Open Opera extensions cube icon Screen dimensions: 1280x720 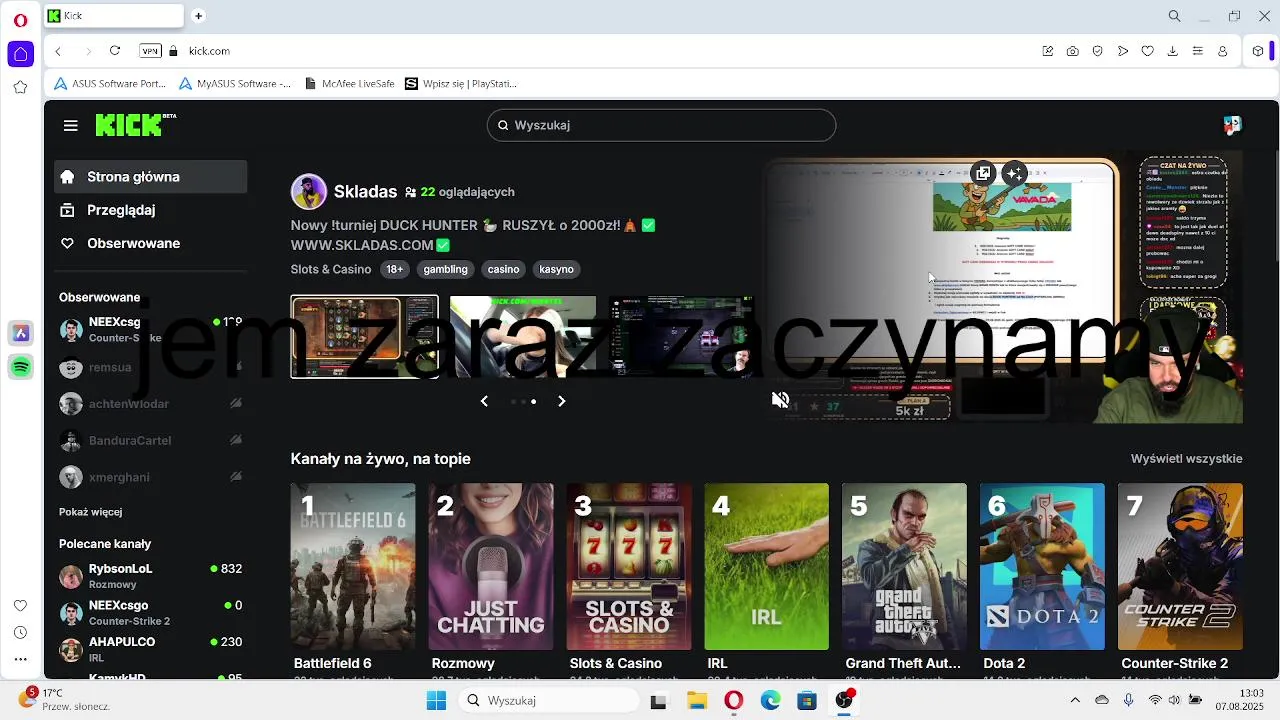click(x=1258, y=51)
